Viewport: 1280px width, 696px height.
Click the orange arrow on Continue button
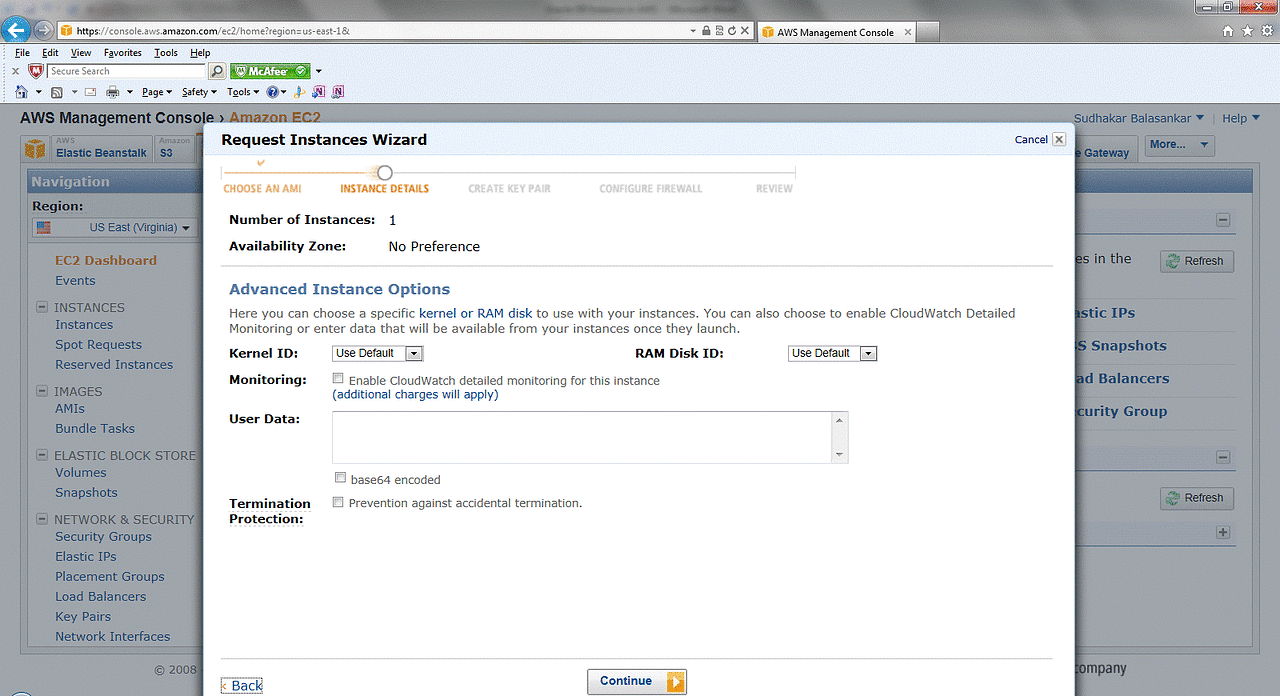(676, 681)
